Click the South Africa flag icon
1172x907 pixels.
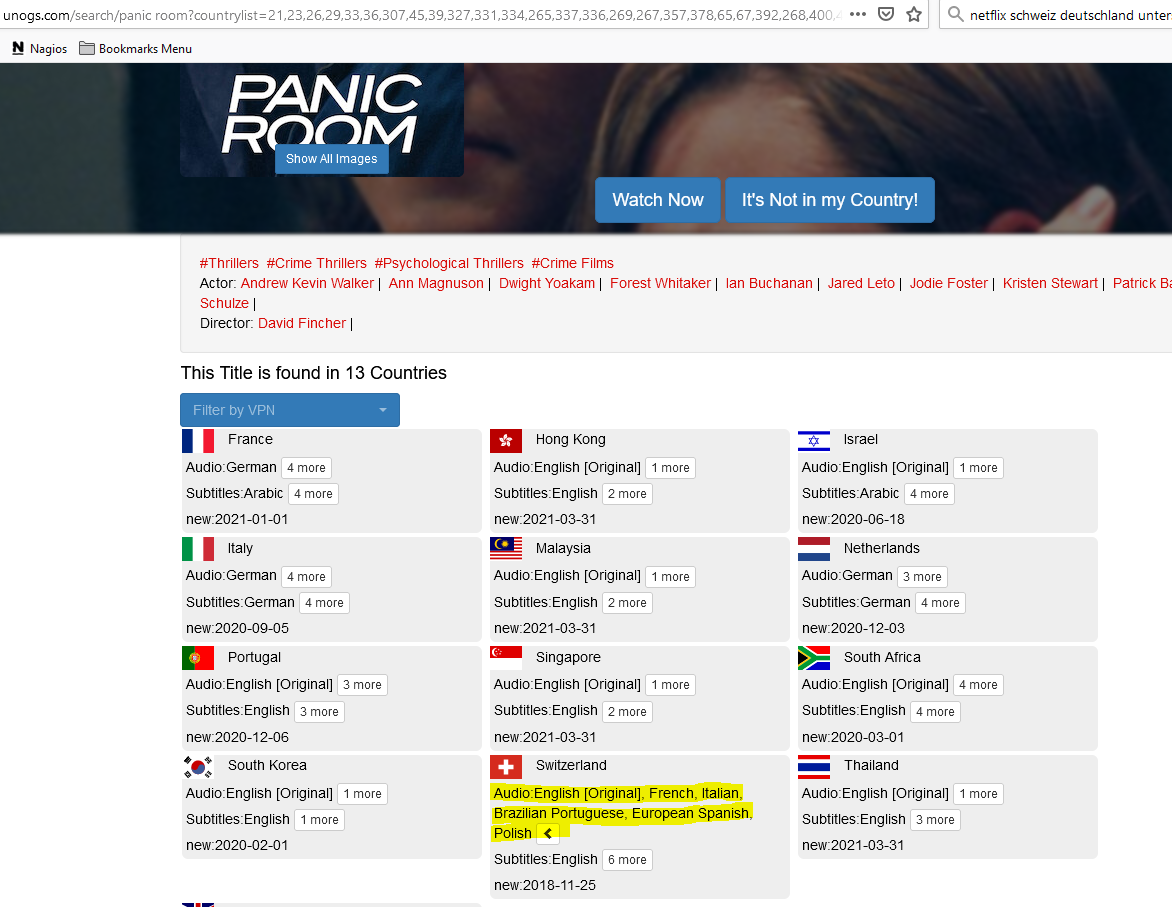pos(814,658)
